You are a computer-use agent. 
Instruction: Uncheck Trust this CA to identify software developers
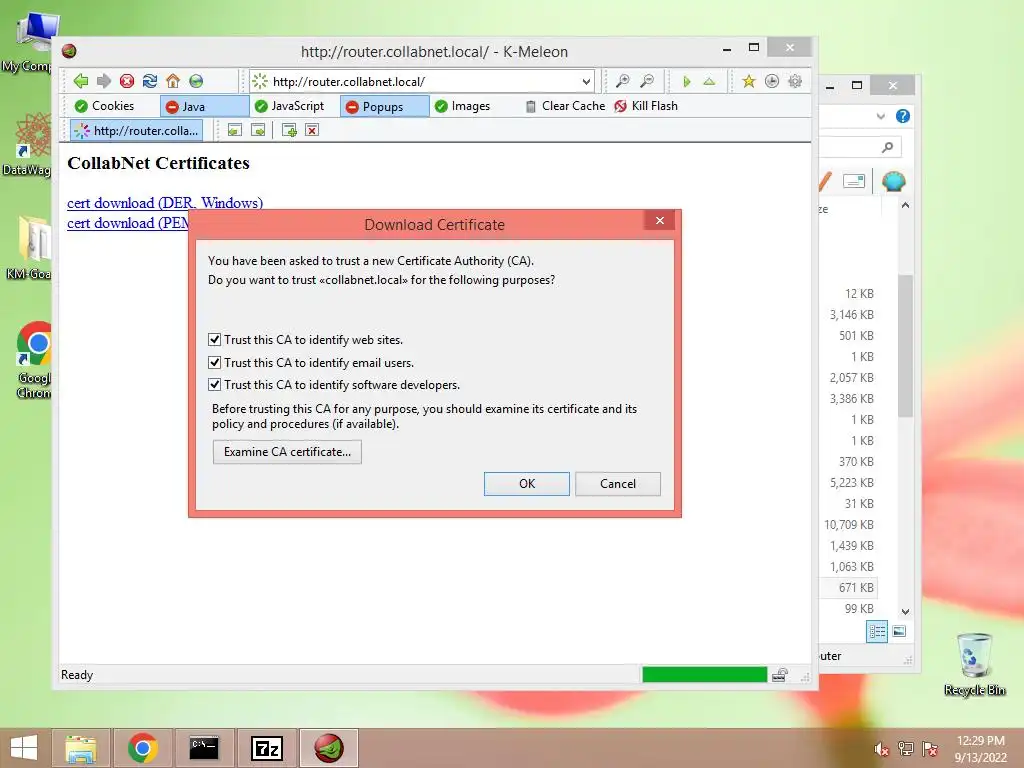[214, 385]
